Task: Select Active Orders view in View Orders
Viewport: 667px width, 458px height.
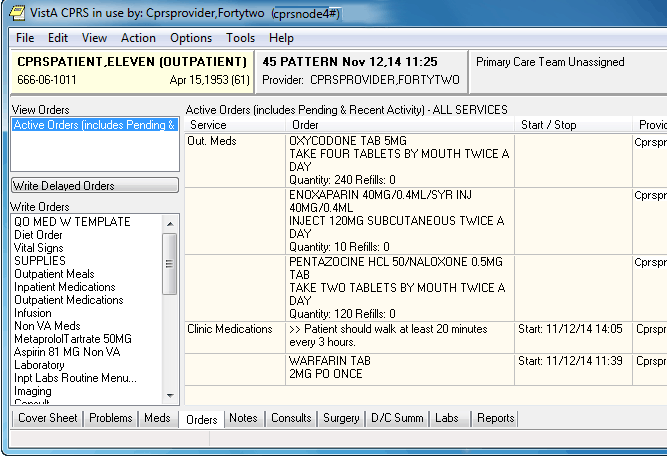Action: coord(94,125)
